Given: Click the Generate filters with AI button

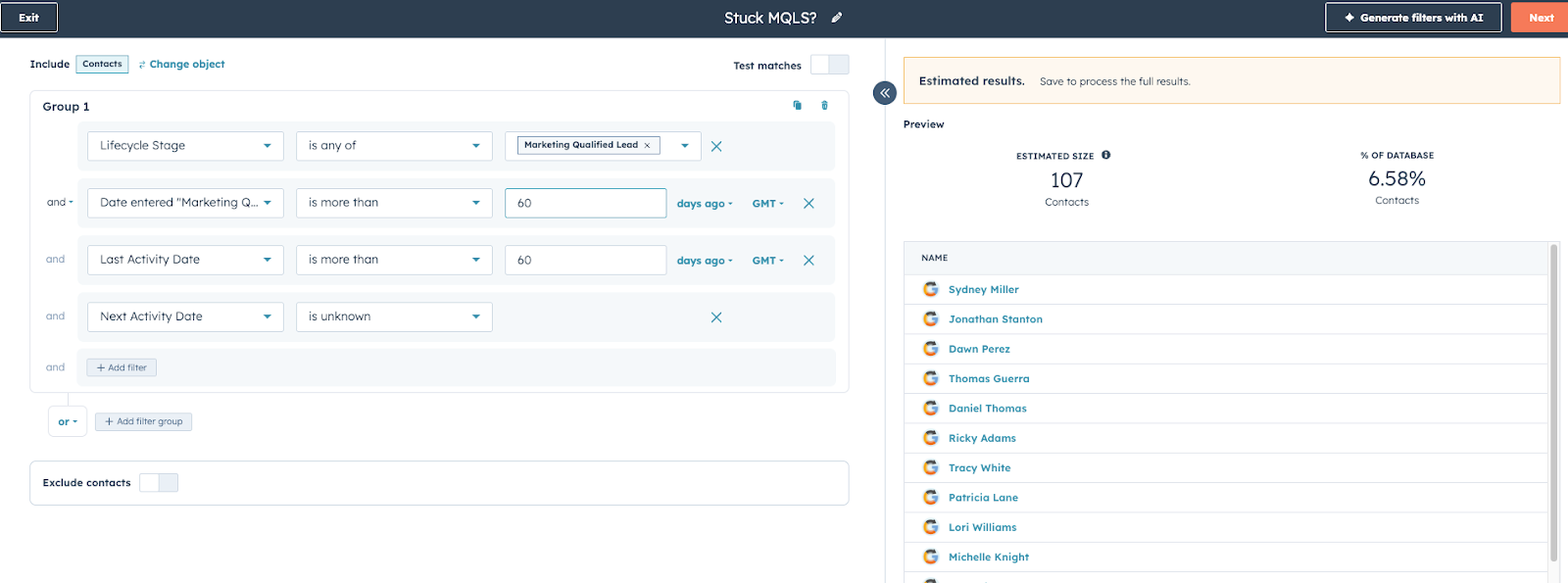Looking at the screenshot, I should pyautogui.click(x=1412, y=18).
